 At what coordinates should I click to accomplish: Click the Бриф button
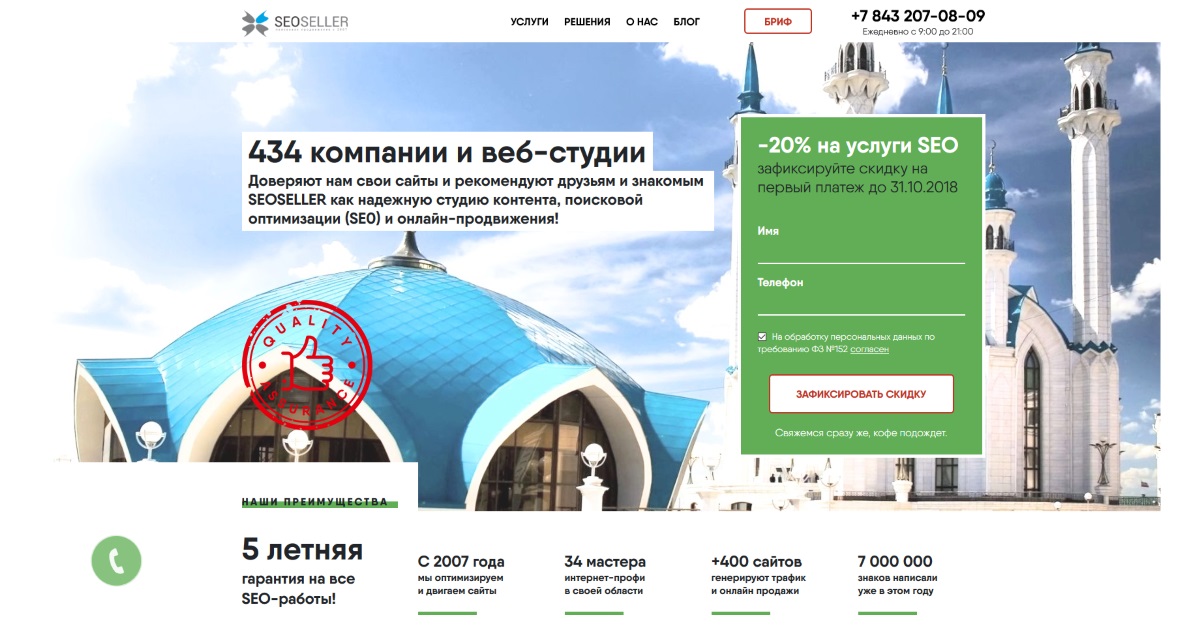tap(778, 21)
